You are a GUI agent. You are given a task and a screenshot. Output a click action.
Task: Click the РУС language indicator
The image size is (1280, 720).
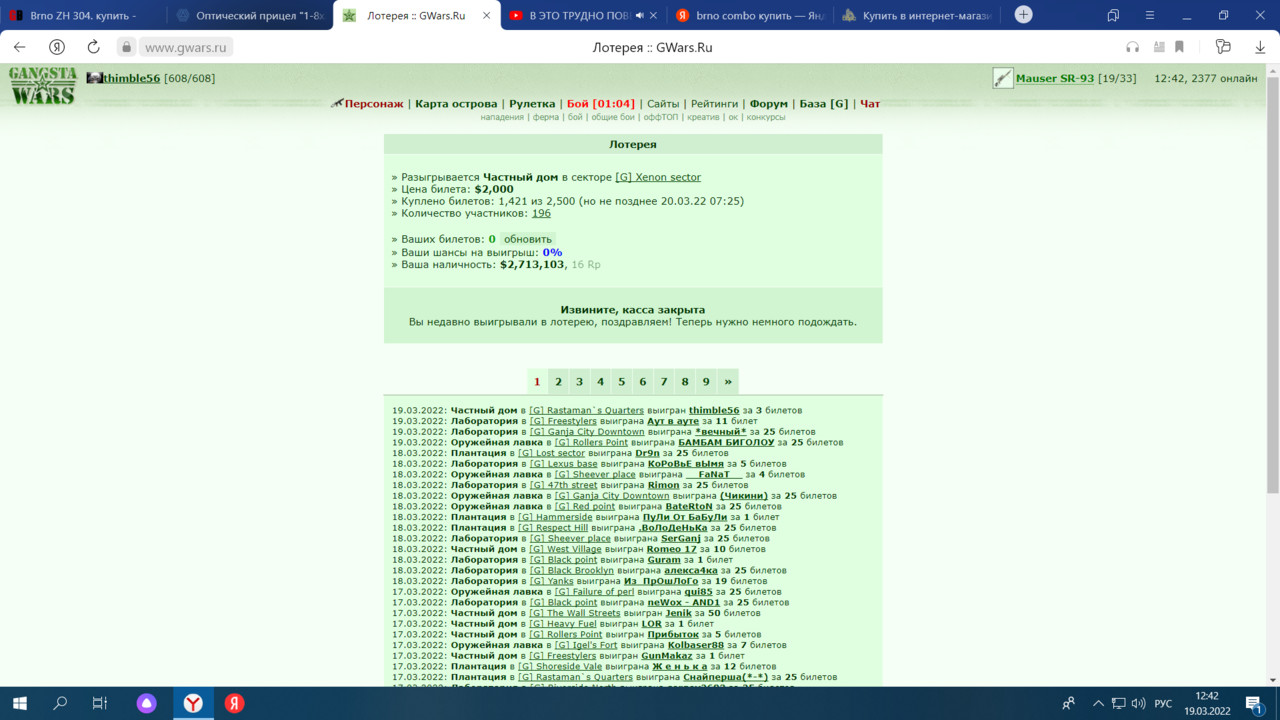[x=1163, y=704]
